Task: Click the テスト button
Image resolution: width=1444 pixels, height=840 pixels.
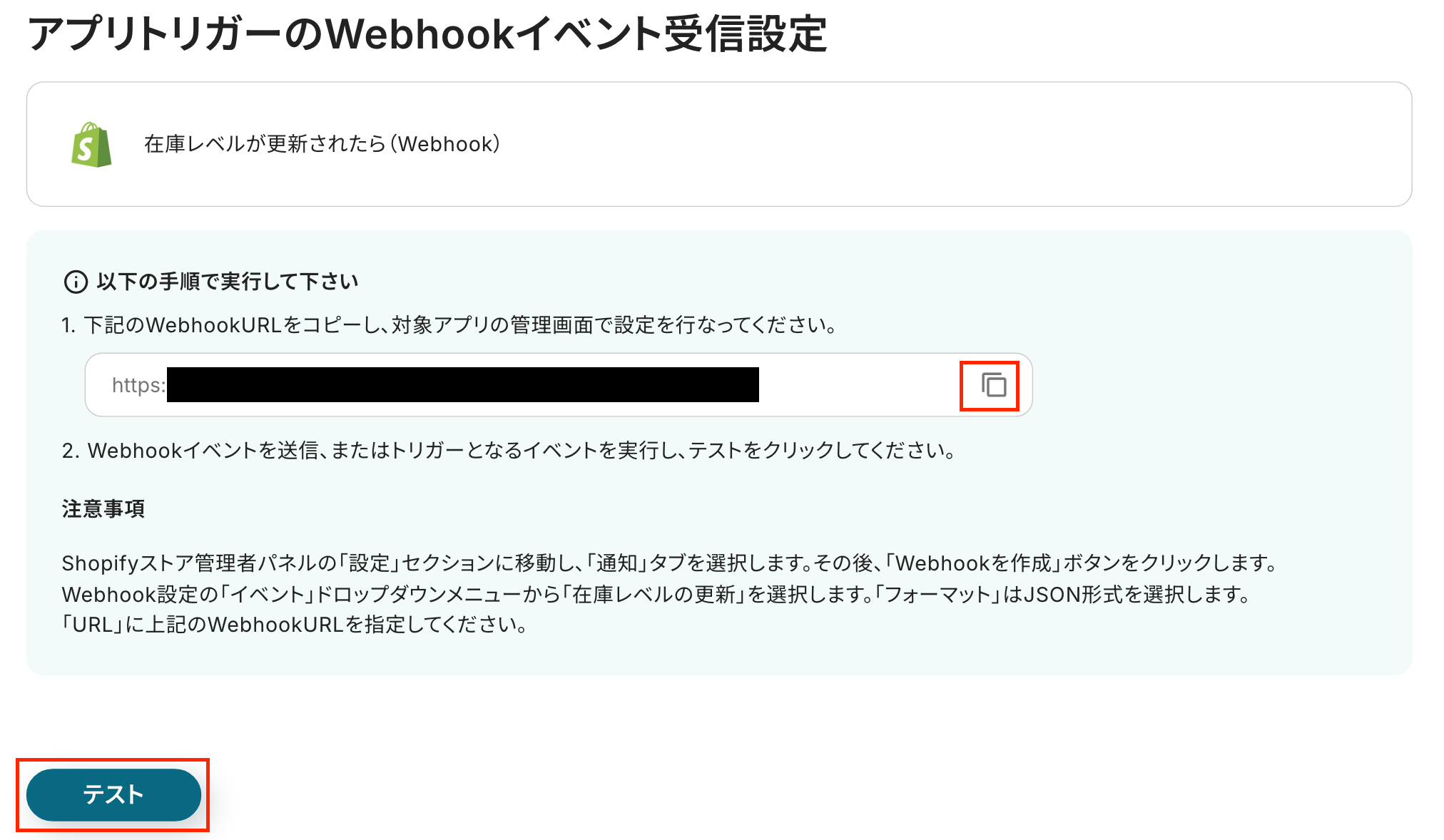Action: pyautogui.click(x=113, y=794)
